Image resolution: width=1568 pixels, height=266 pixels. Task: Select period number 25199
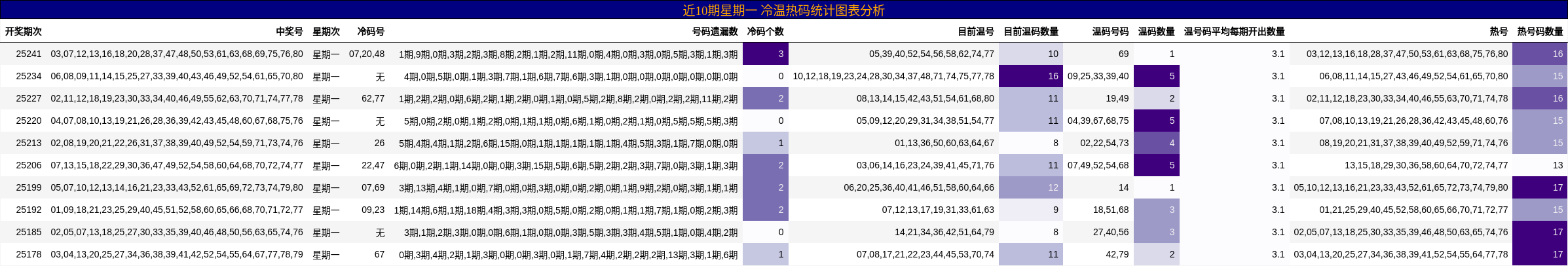[x=29, y=187]
